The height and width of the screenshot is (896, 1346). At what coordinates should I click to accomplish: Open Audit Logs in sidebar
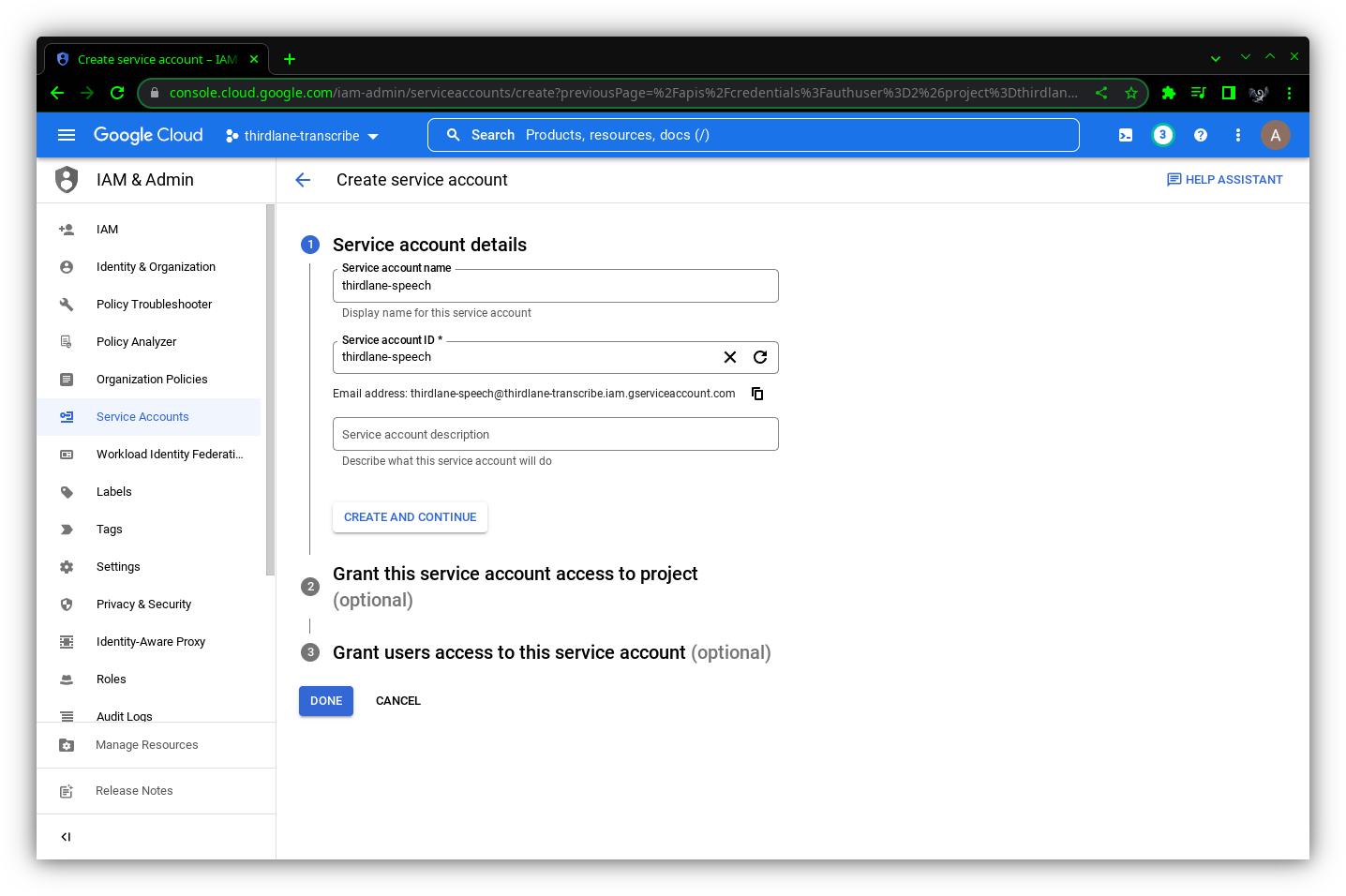tap(150, 714)
